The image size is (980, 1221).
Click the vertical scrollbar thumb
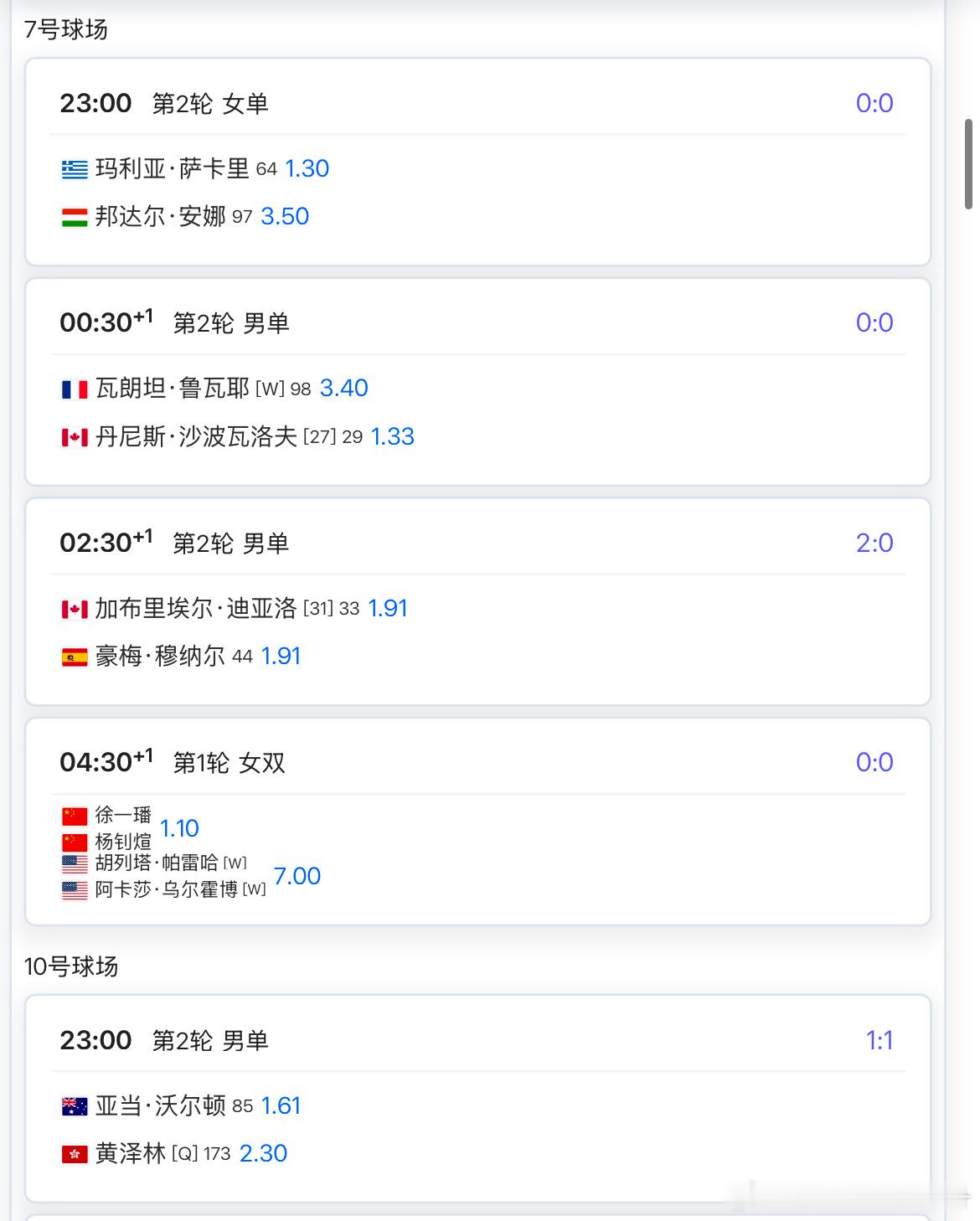coord(968,164)
